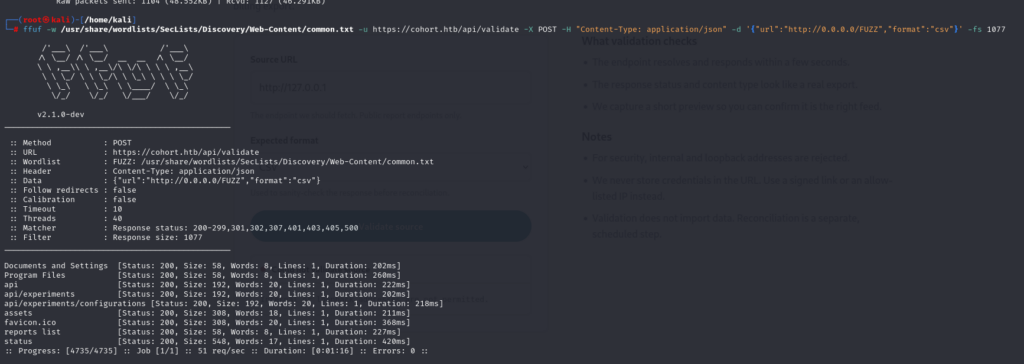Screen dimensions: 1024x364
Task: Select the ':: Calibration : false' line
Action: pyautogui.click(x=73, y=199)
